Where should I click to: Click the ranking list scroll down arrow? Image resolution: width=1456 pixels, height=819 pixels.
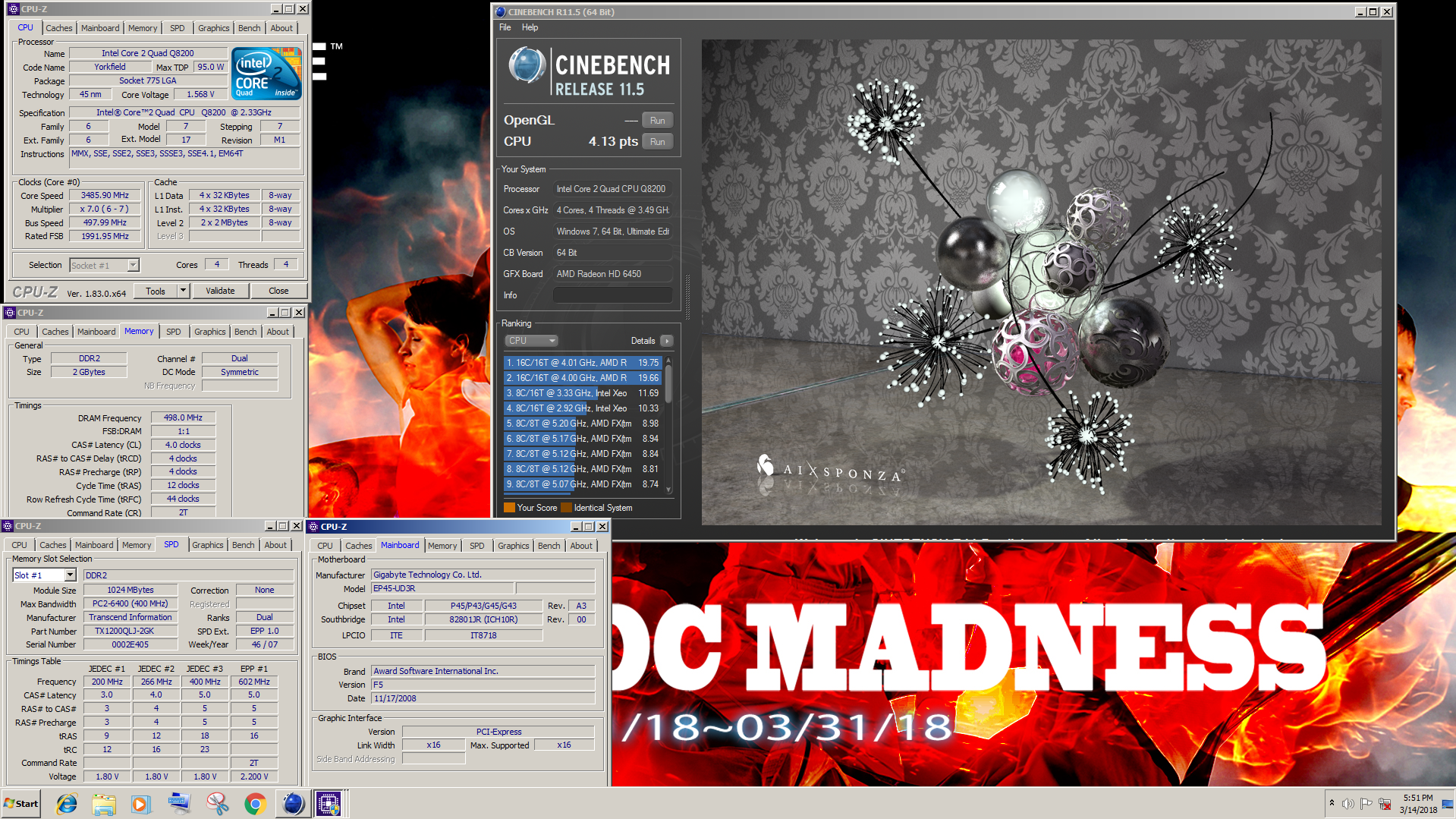(668, 490)
